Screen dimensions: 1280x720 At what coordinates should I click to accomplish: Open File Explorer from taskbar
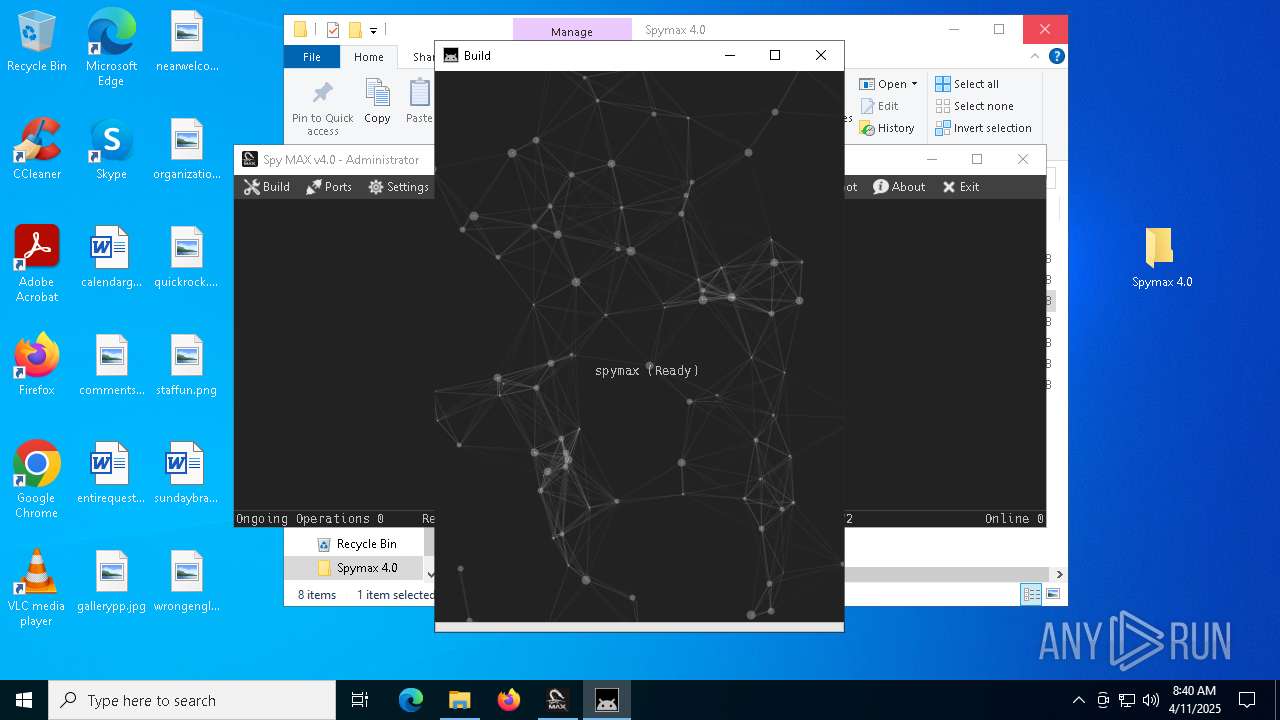[459, 700]
